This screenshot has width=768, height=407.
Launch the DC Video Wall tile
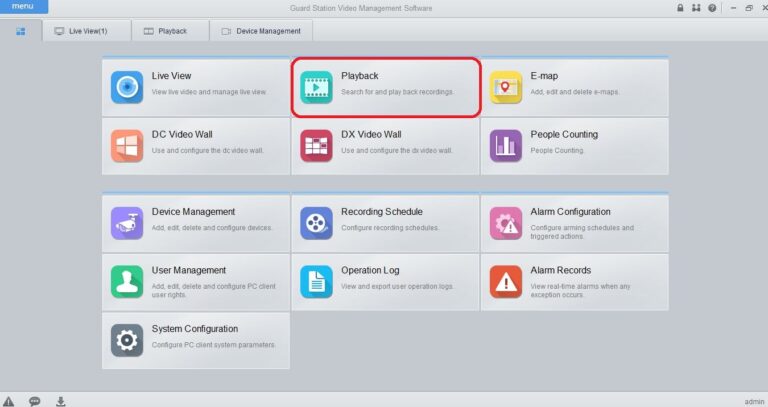[x=195, y=145]
